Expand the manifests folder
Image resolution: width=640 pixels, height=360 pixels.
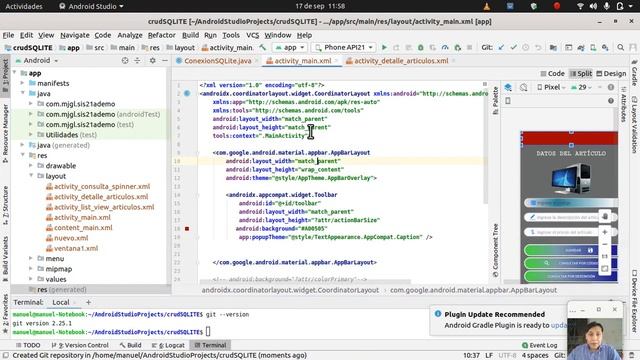coord(22,83)
